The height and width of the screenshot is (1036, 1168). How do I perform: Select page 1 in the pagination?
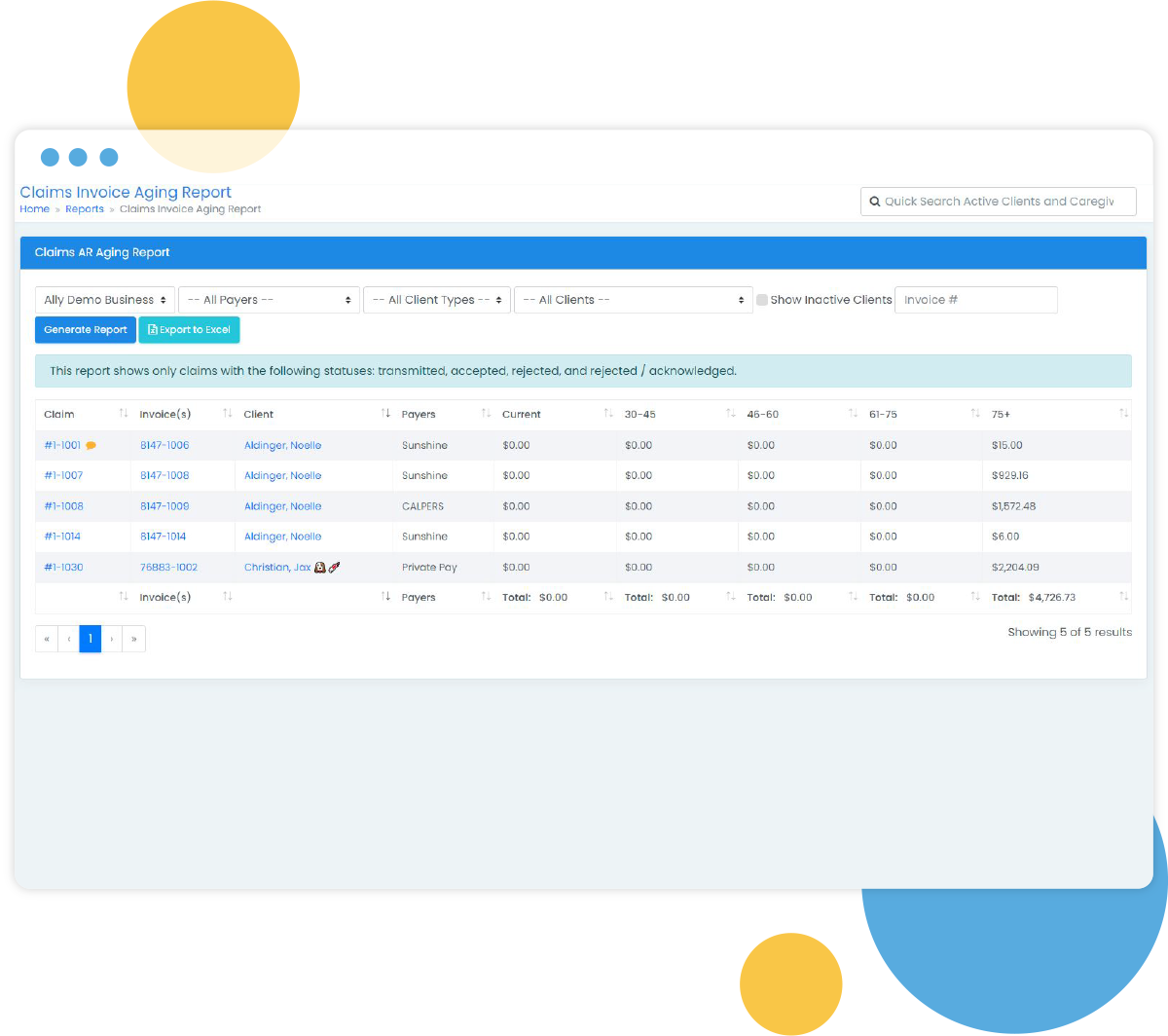pyautogui.click(x=91, y=639)
